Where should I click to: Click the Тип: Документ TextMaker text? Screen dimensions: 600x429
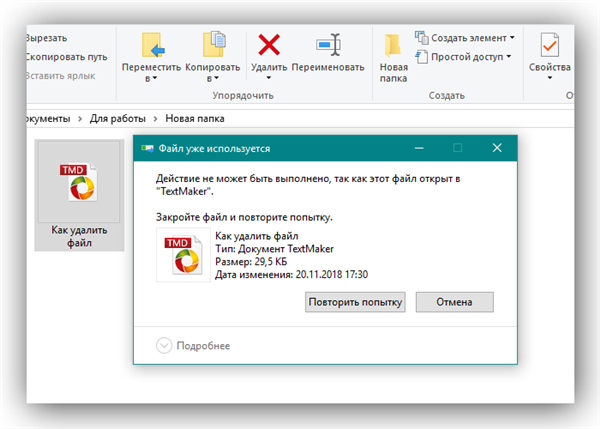coord(274,249)
